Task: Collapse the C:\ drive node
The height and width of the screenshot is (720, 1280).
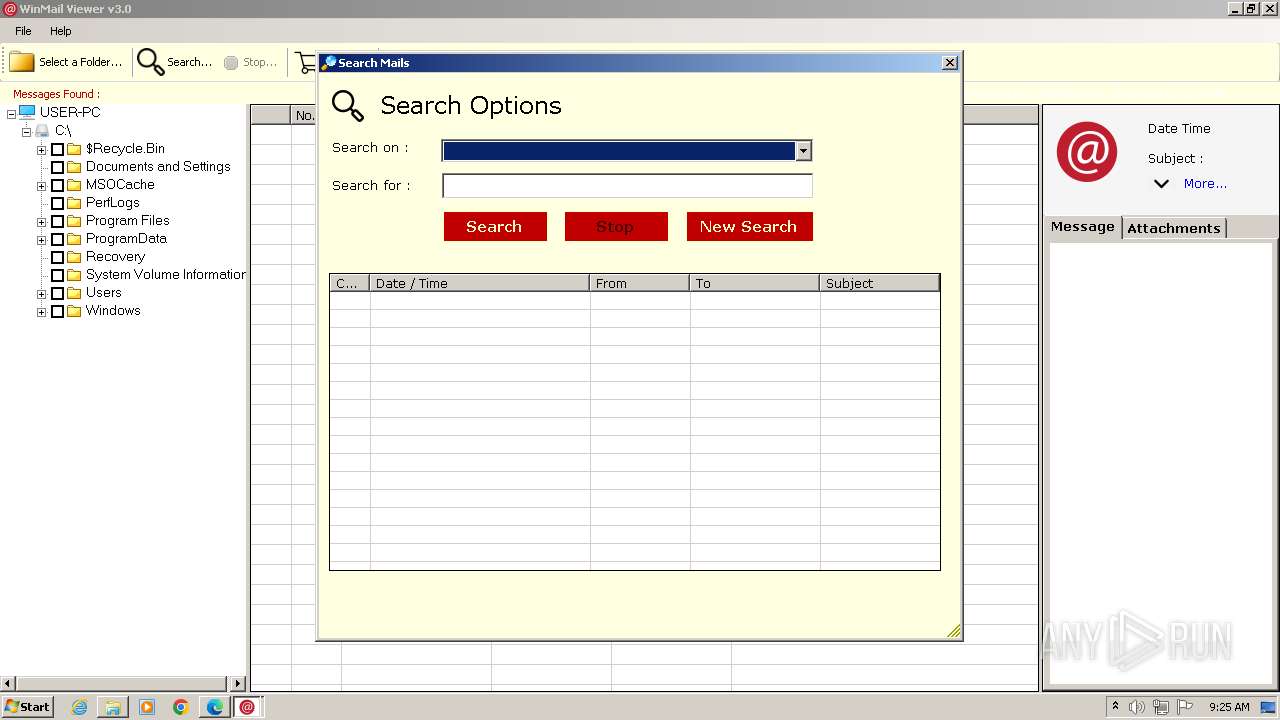Action: (x=26, y=132)
